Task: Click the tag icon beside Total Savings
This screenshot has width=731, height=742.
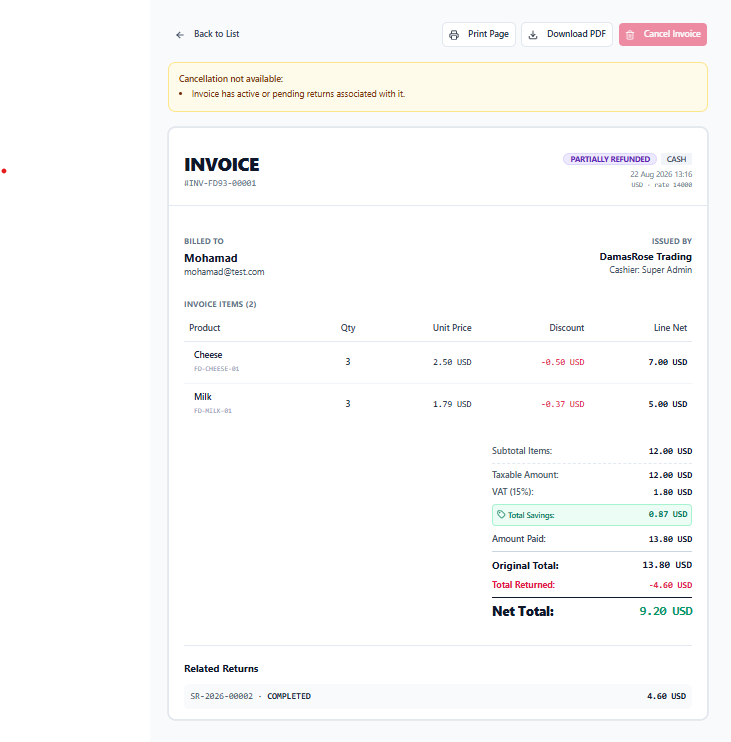Action: pos(501,514)
